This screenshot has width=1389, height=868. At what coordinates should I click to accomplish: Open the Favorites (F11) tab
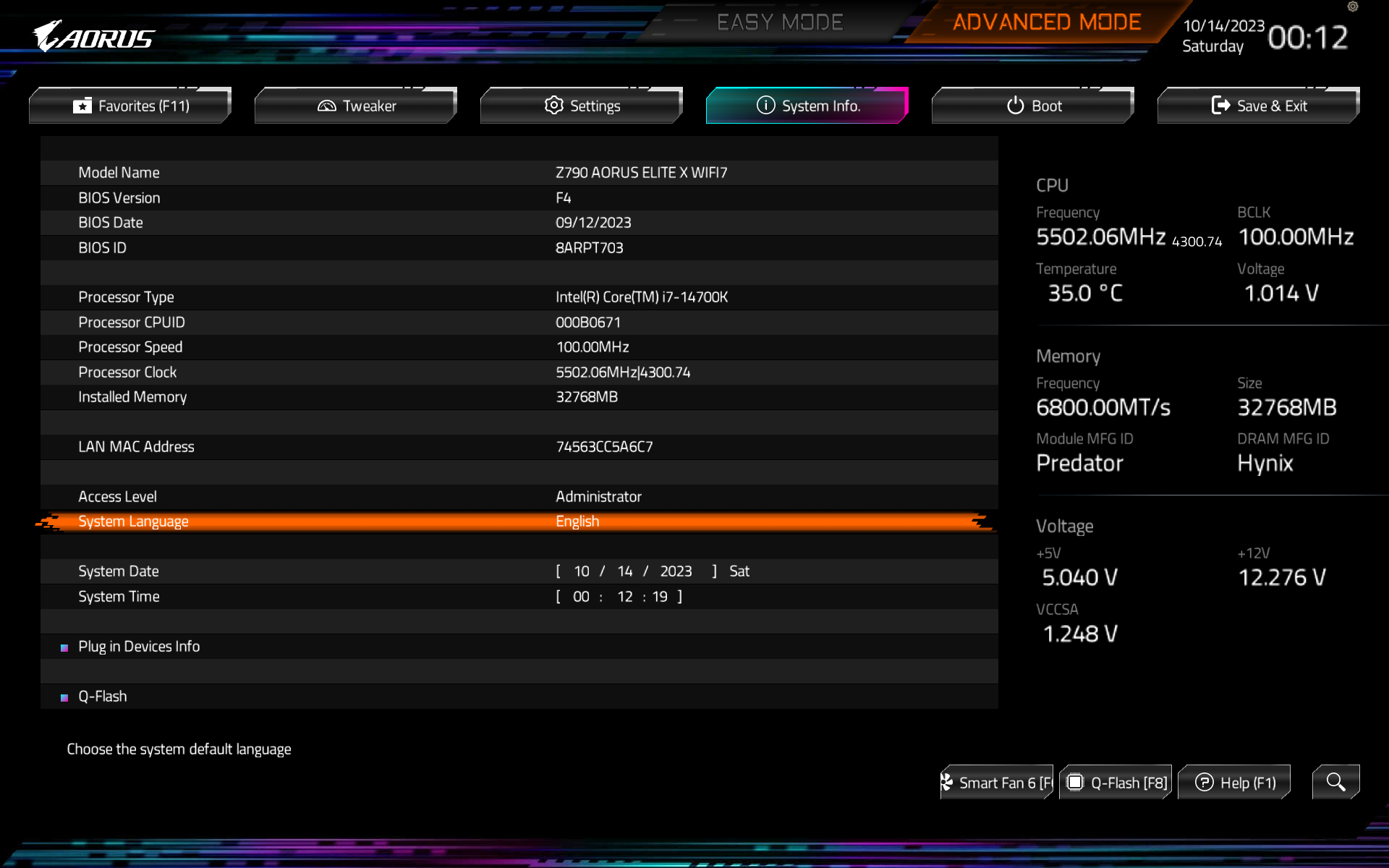pyautogui.click(x=130, y=106)
